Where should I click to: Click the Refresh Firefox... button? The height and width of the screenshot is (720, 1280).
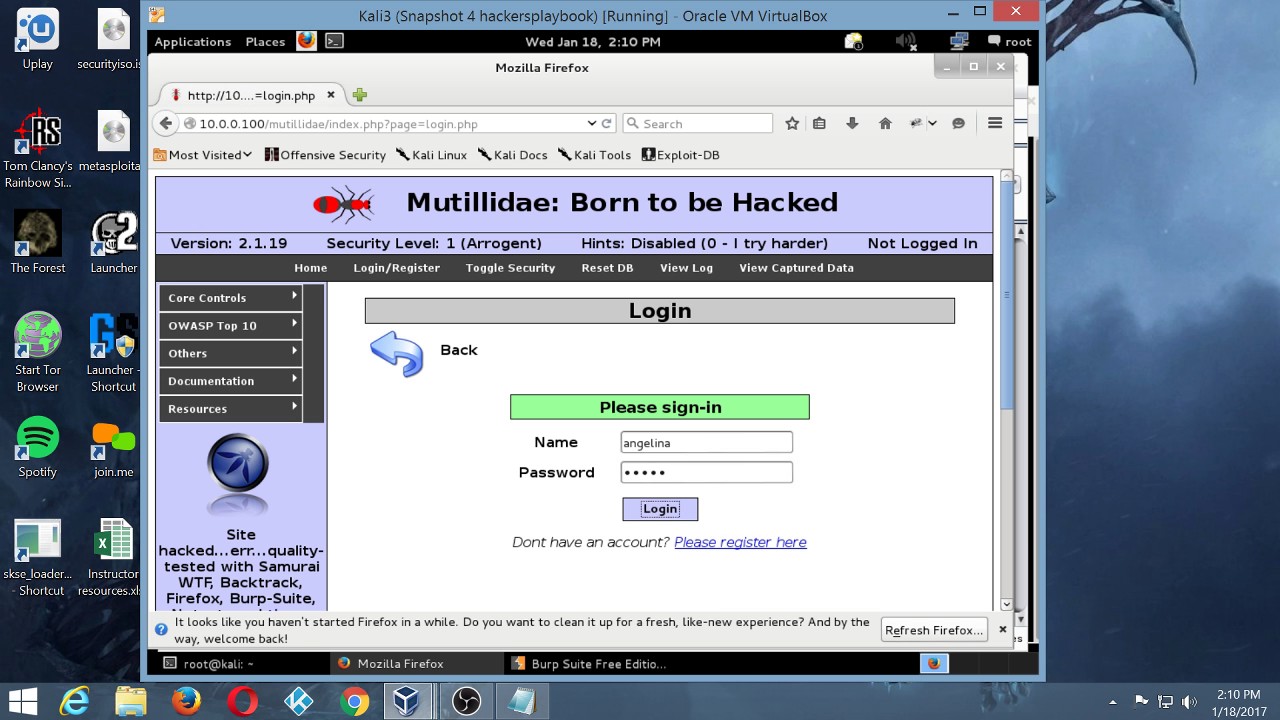(934, 630)
